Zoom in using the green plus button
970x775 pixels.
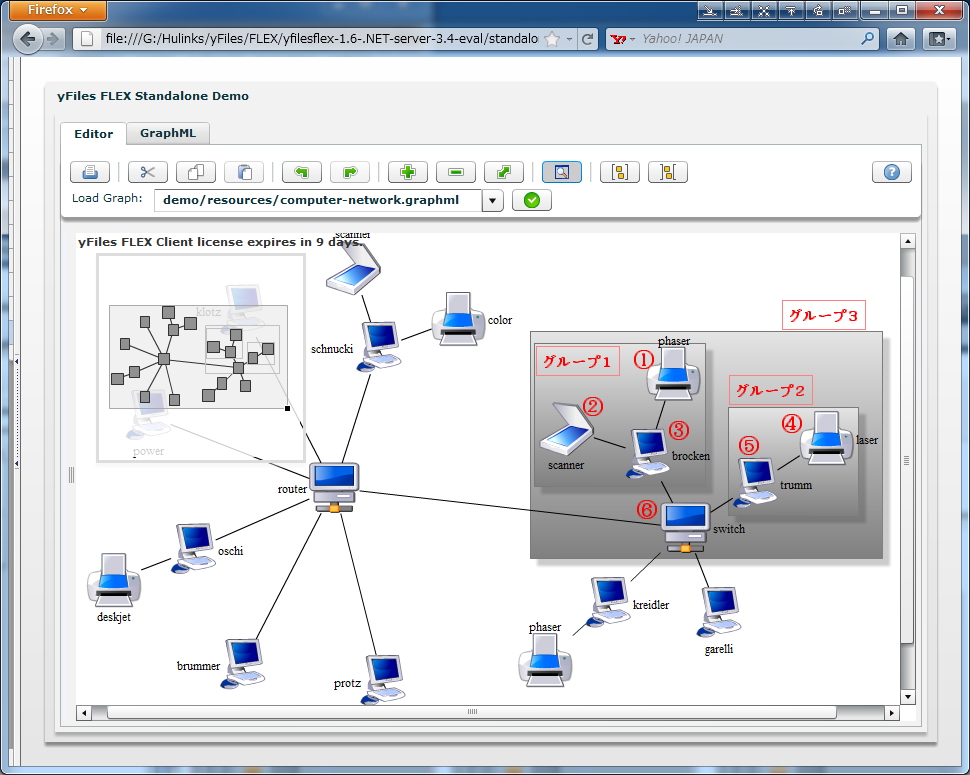point(407,172)
